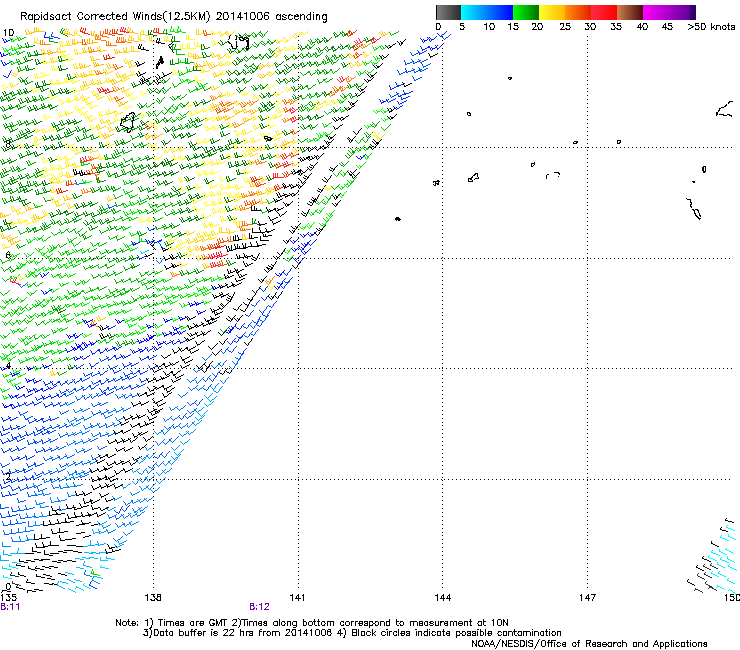Click the magenta-purple 40-50 knots legend swatch
Image resolution: width=740 pixels, height=650 pixels.
tap(669, 12)
